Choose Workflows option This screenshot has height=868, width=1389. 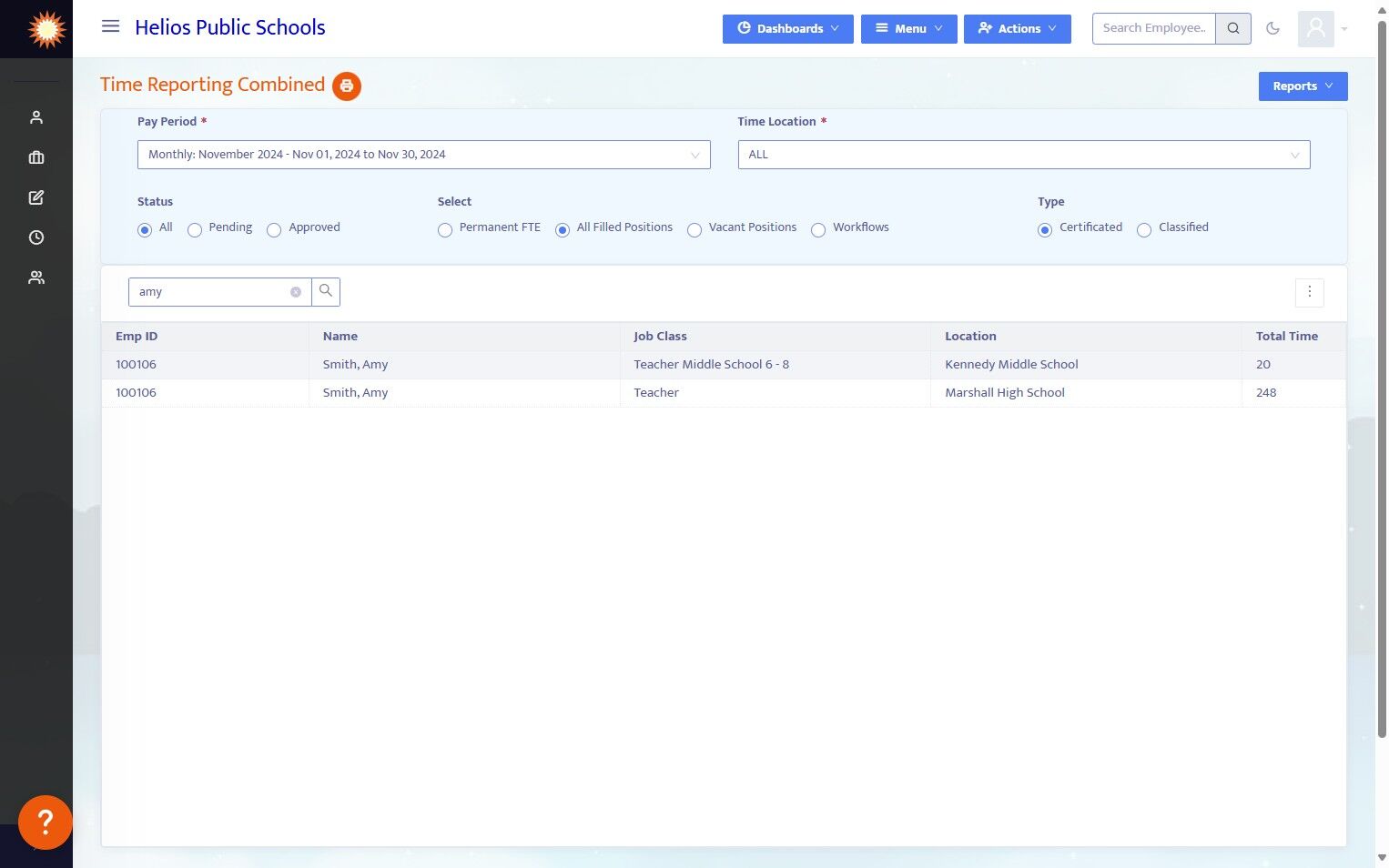coord(818,230)
